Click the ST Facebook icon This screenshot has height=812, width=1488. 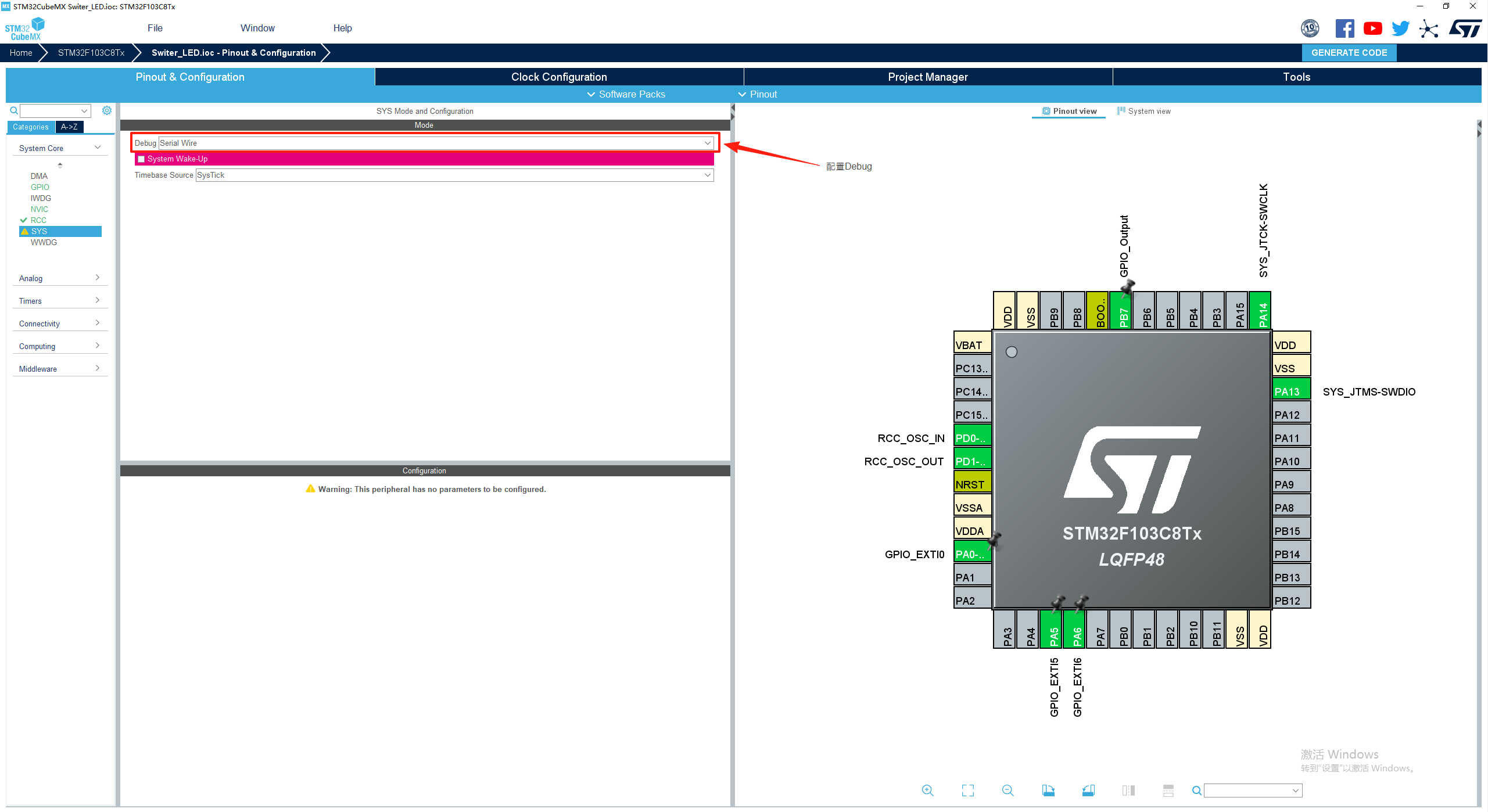point(1344,28)
